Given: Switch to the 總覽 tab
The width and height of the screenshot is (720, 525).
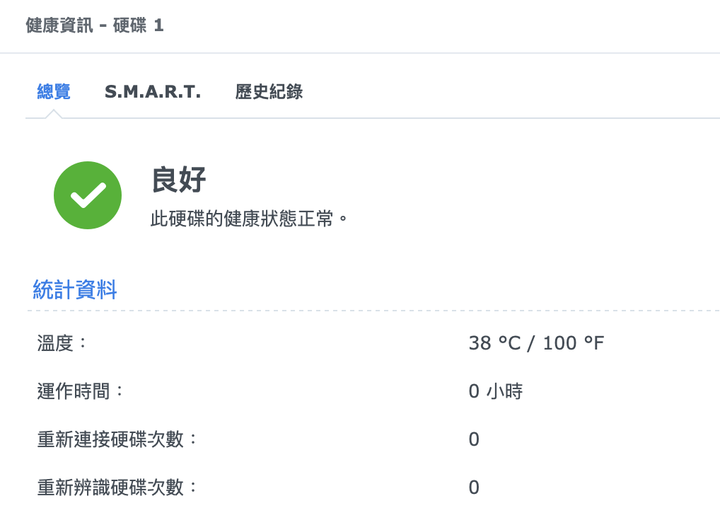Looking at the screenshot, I should 54,91.
